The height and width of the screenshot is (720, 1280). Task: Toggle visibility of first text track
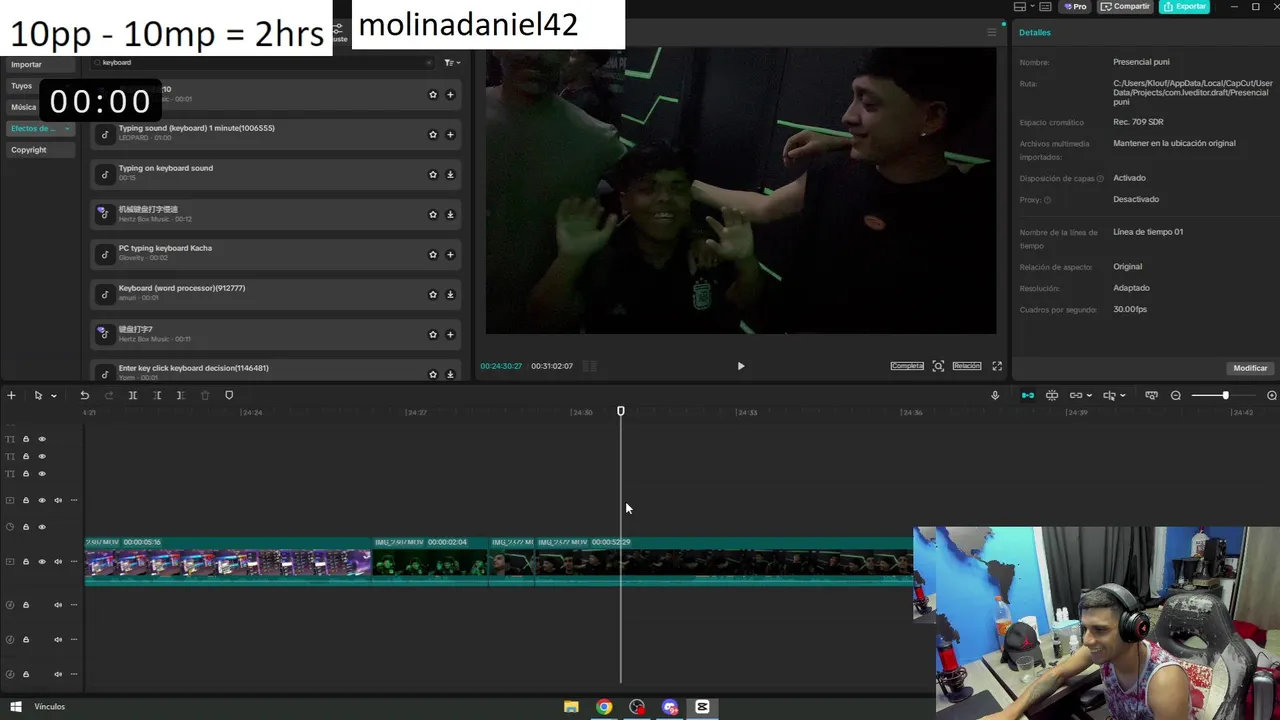point(42,439)
